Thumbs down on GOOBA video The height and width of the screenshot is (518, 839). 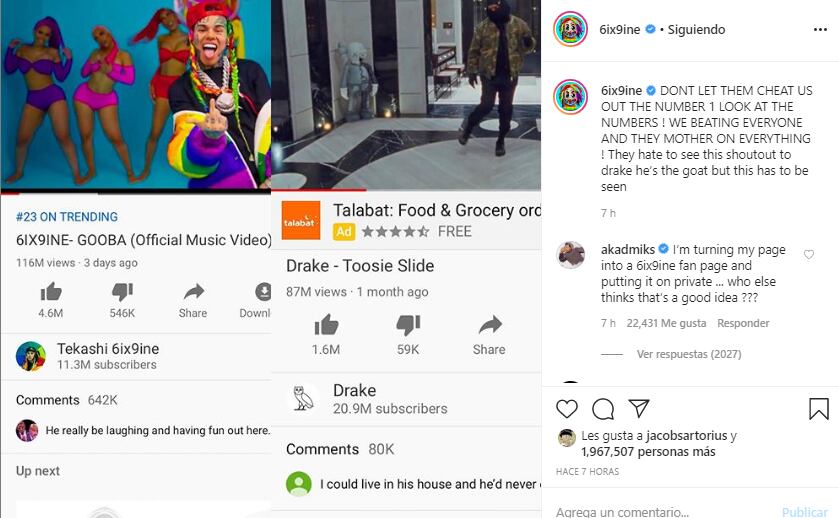[x=122, y=292]
